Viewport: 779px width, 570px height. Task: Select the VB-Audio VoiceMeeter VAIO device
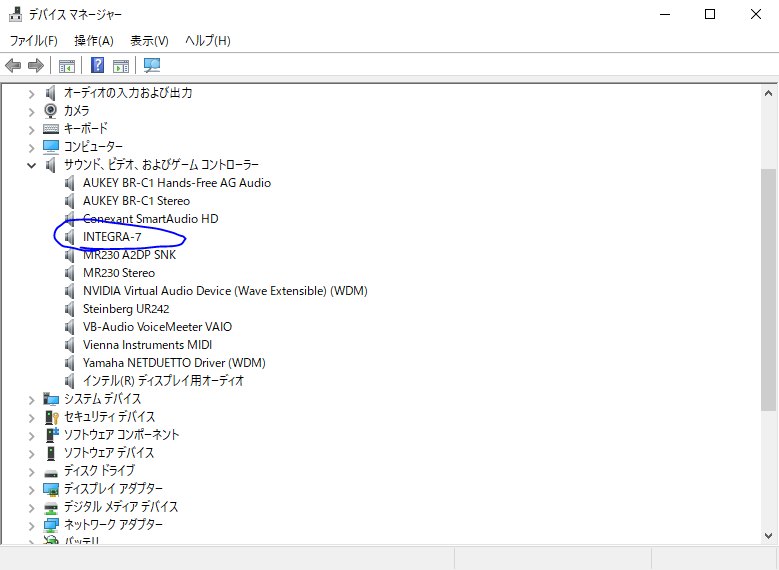point(157,327)
